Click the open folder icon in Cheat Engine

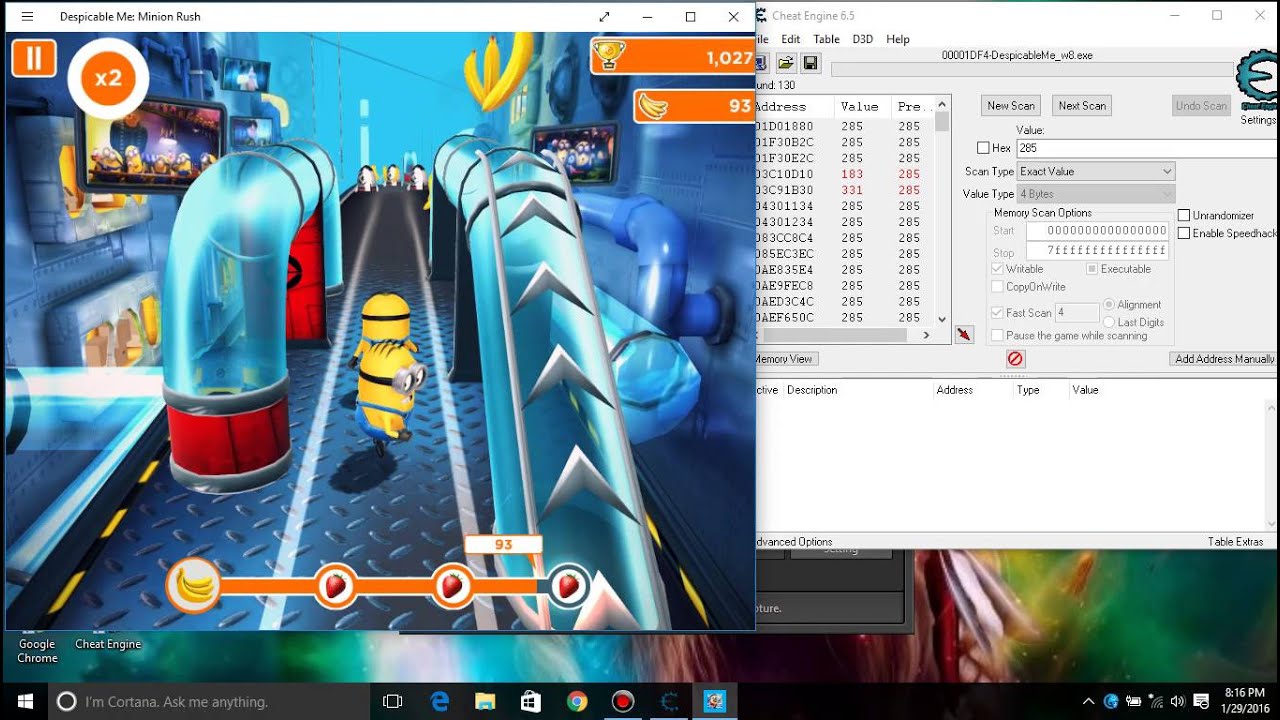[x=786, y=63]
